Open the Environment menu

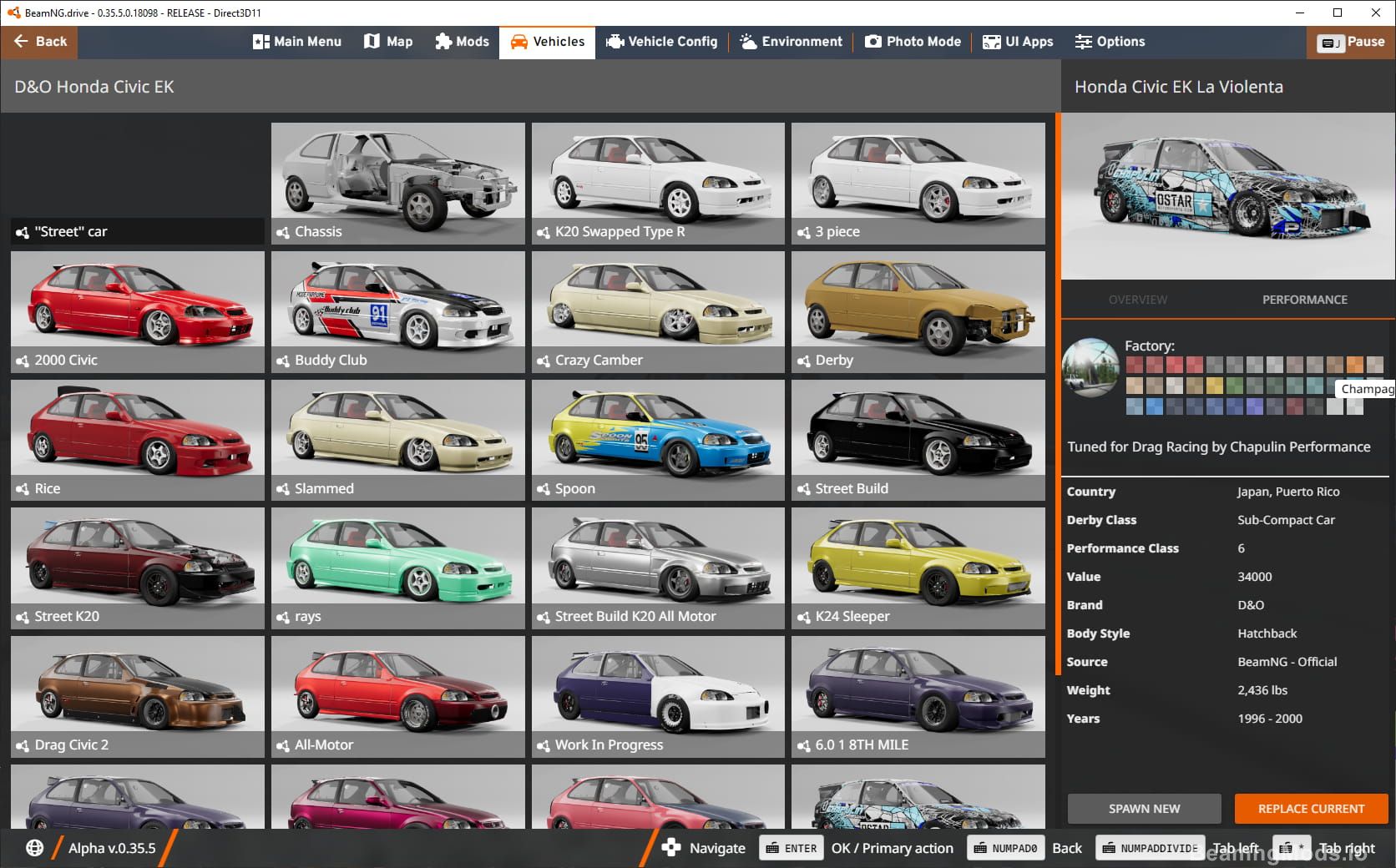coord(791,42)
